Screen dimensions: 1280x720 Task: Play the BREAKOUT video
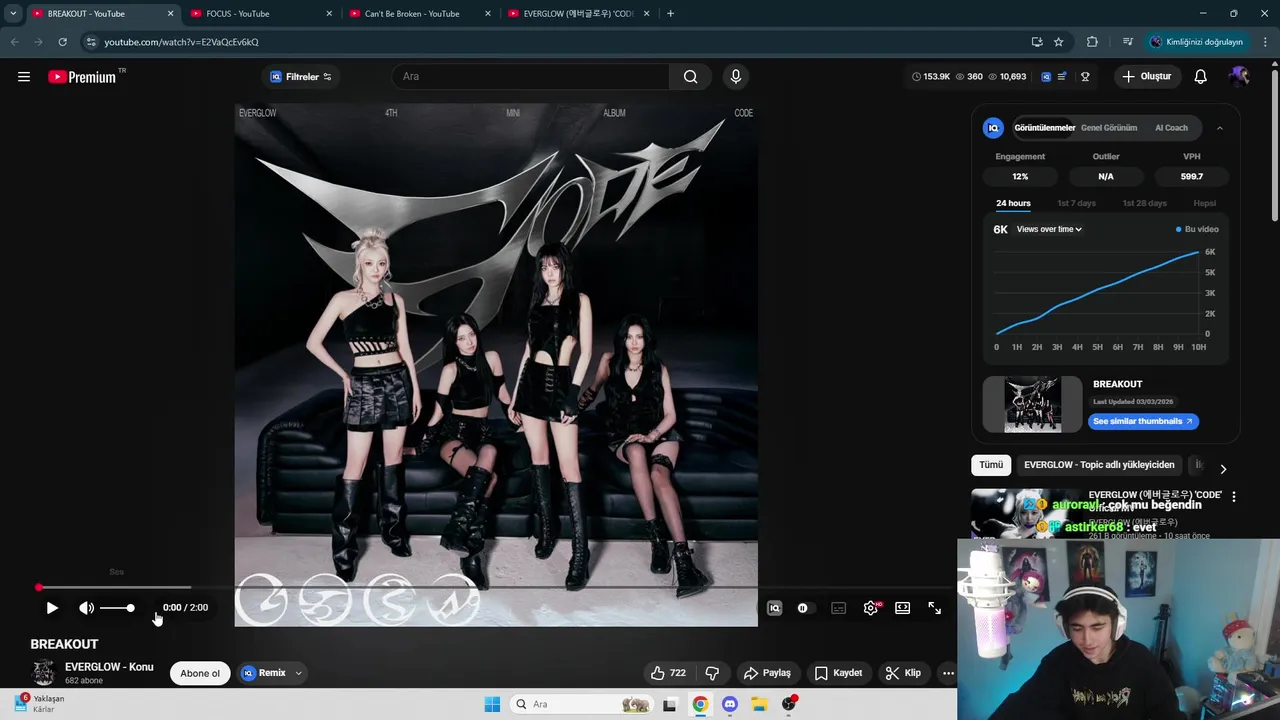click(x=52, y=608)
